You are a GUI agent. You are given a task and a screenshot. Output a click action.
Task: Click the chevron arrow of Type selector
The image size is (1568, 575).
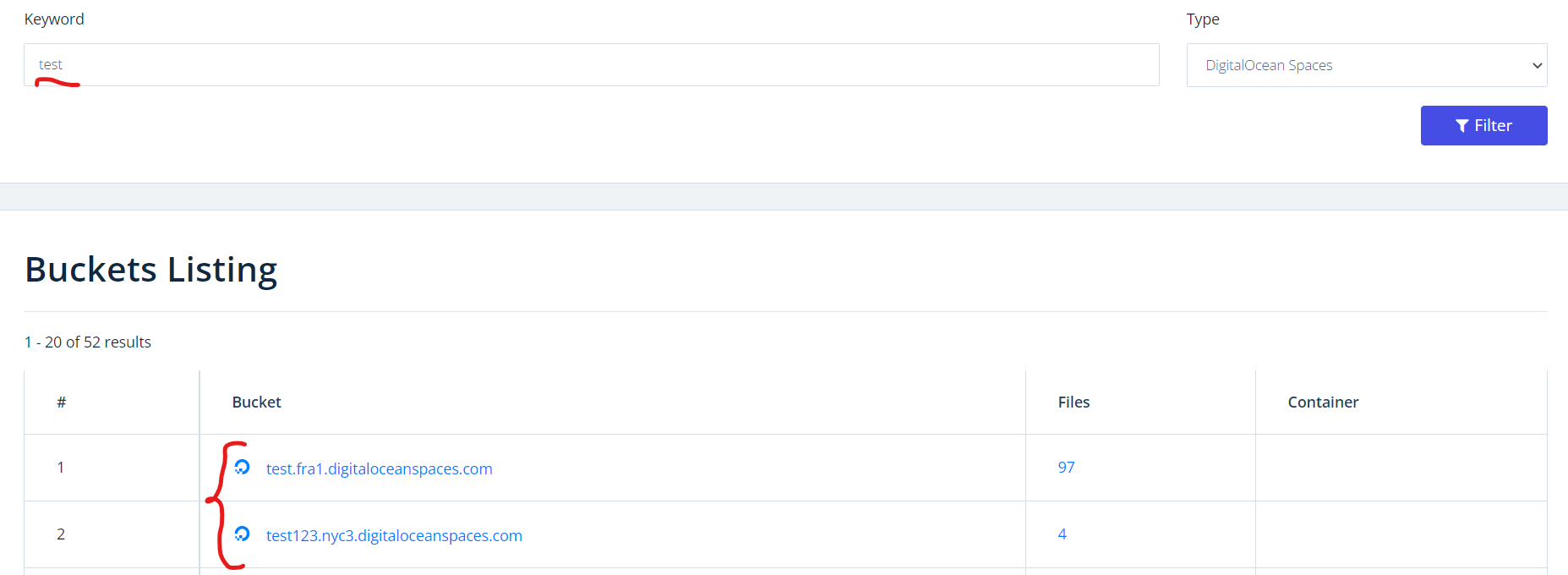1537,66
